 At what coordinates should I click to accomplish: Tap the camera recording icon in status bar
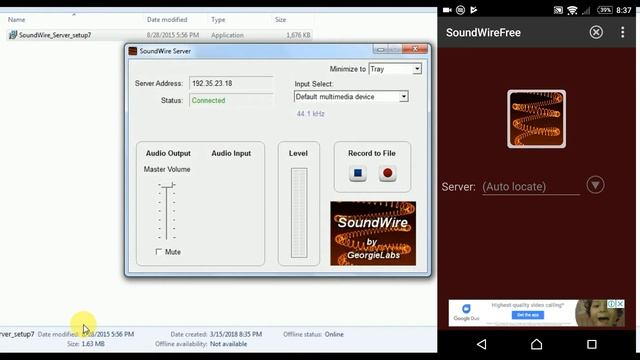(x=447, y=10)
